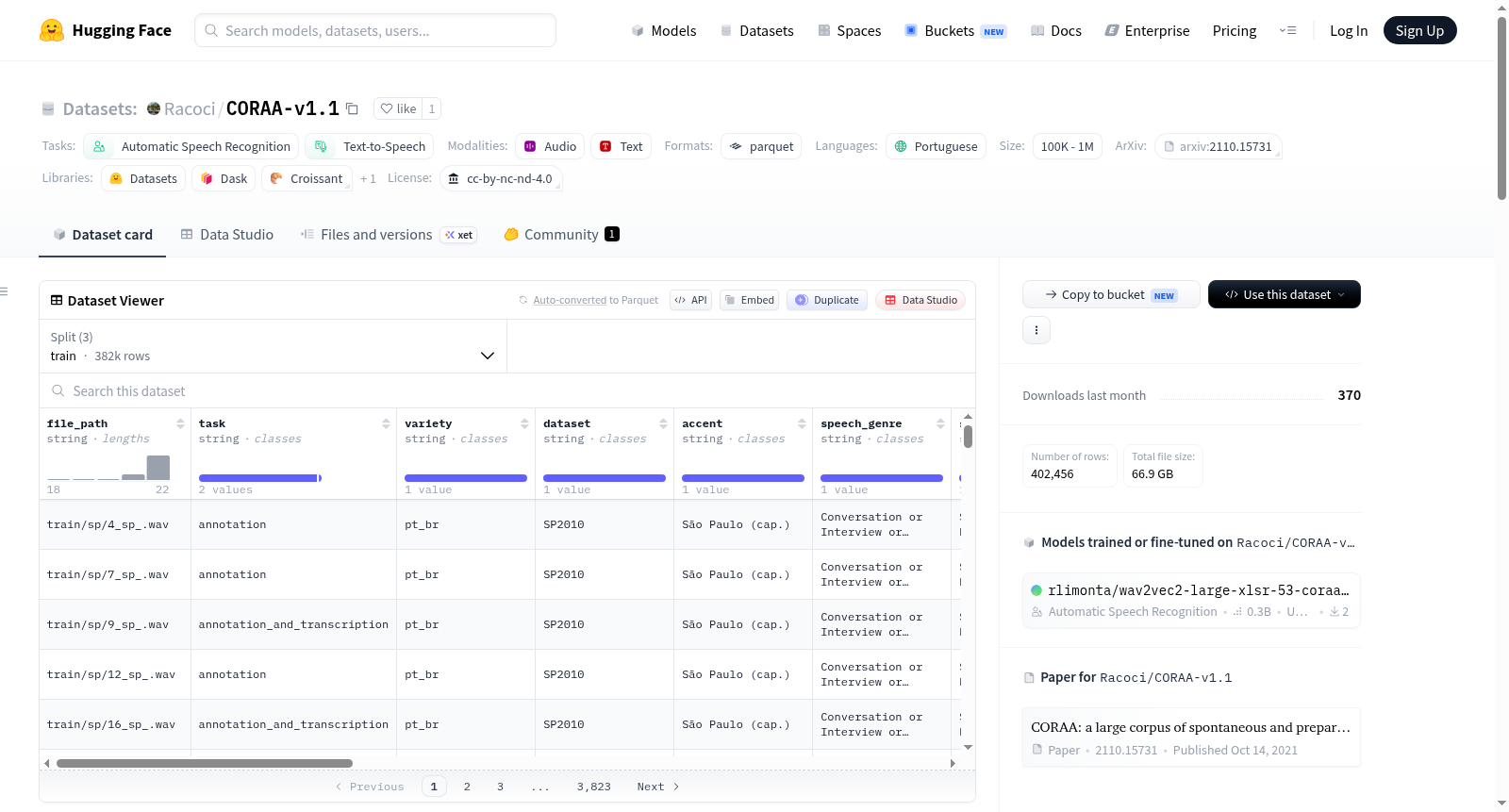Open the collapsed sidebar icon at left edge

(x=5, y=291)
